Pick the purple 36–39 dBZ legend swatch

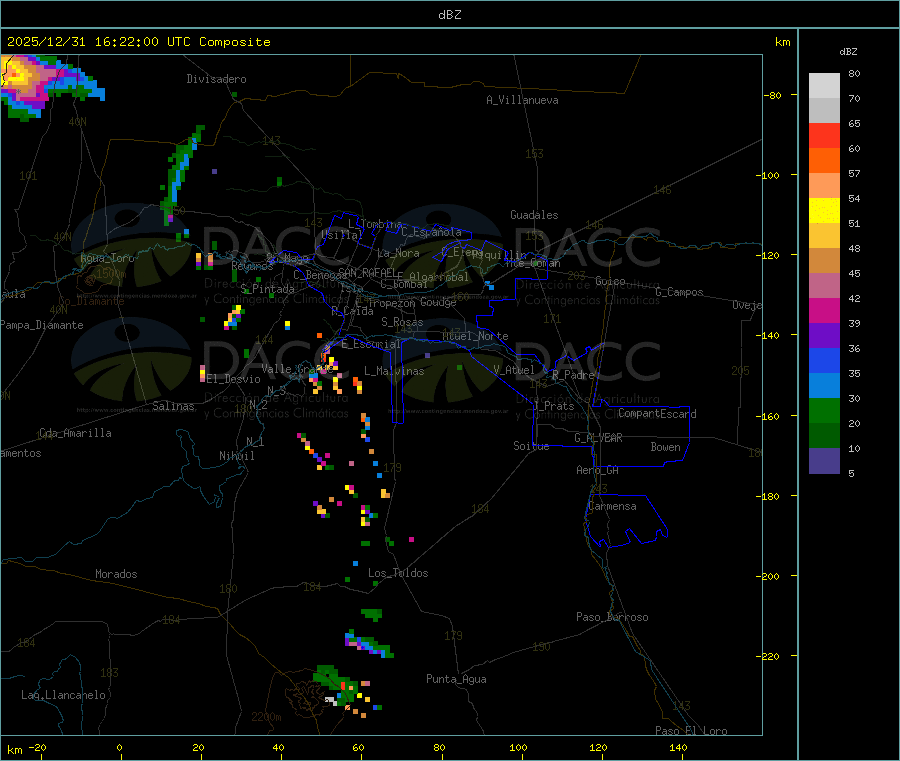(824, 336)
